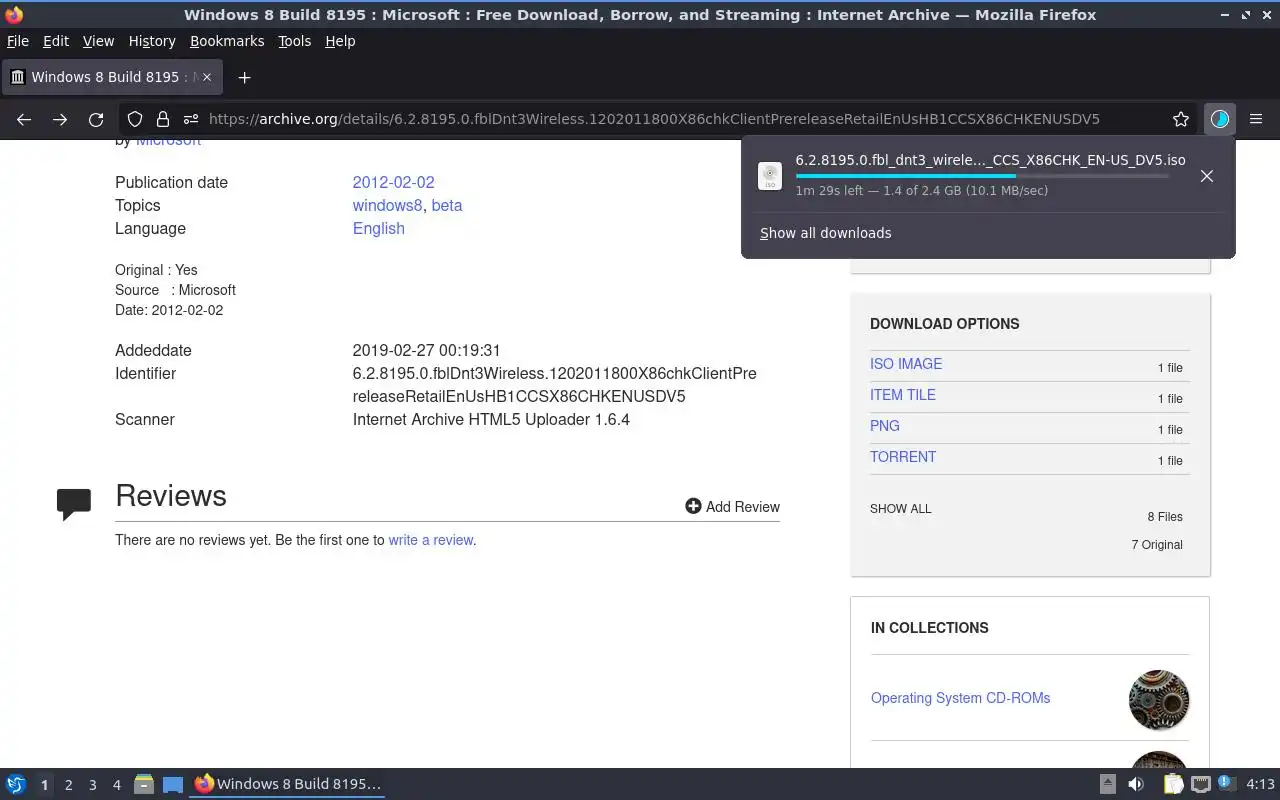Click Show all downloads
This screenshot has height=800, width=1280.
click(x=825, y=233)
